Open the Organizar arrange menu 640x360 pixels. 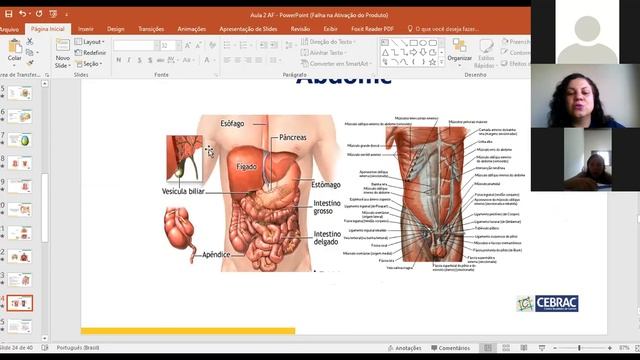pyautogui.click(x=460, y=51)
